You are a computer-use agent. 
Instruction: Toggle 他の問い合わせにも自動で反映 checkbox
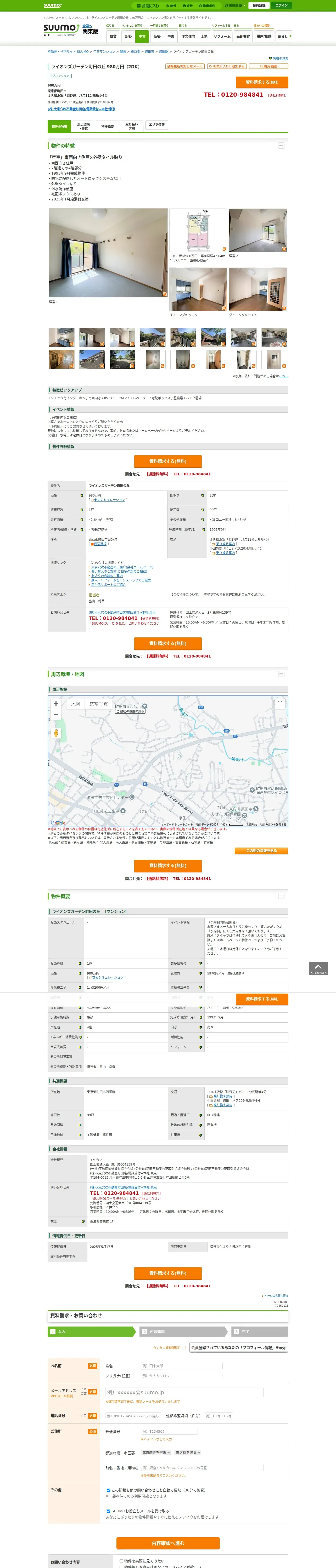[x=109, y=1490]
